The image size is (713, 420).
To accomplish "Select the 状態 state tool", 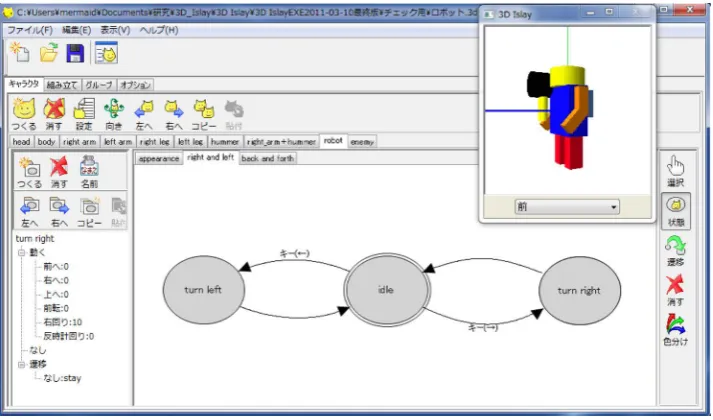I will point(676,211).
